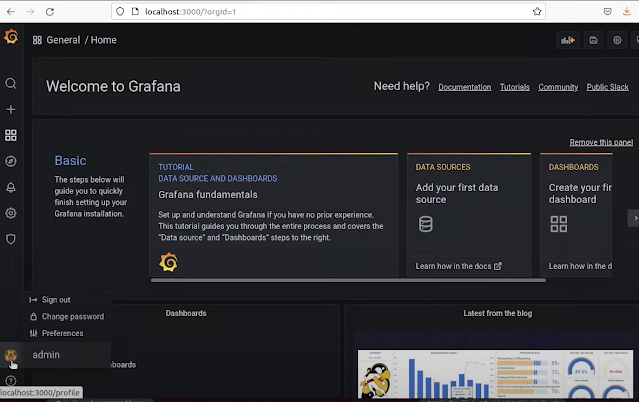Go back with browser back arrow
The width and height of the screenshot is (639, 402).
click(11, 12)
